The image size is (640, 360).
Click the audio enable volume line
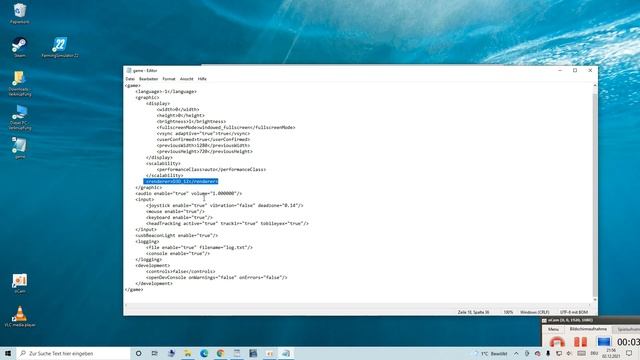click(189, 193)
